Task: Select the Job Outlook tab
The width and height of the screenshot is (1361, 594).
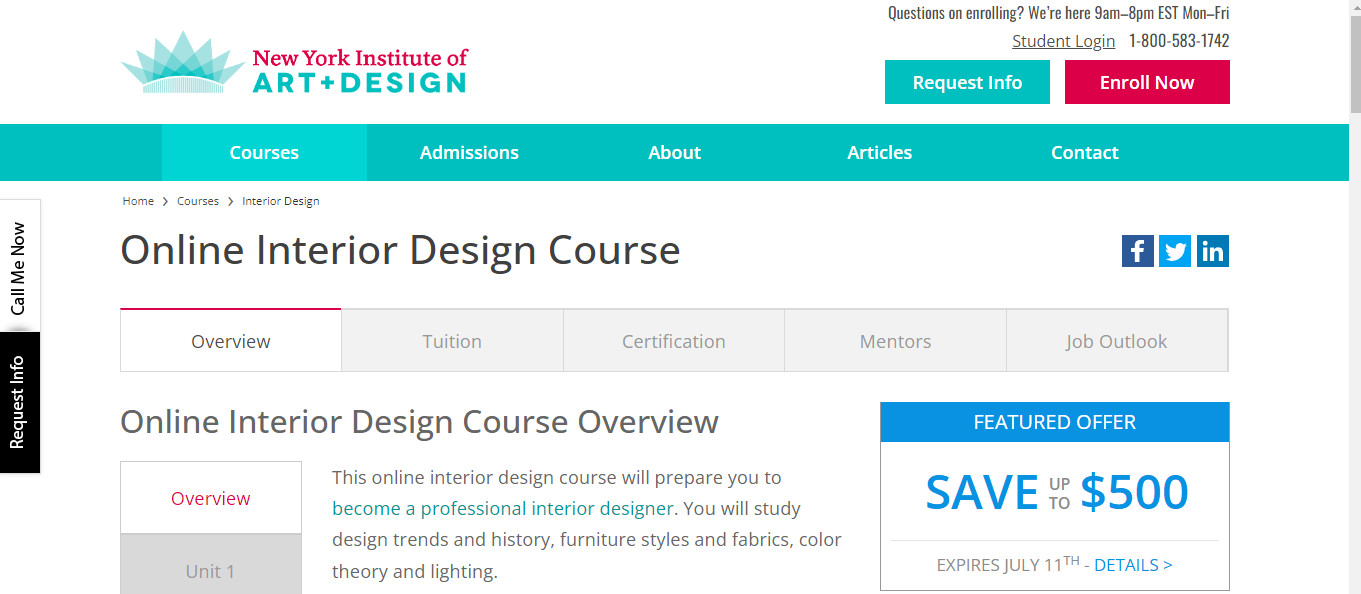Action: (1116, 341)
